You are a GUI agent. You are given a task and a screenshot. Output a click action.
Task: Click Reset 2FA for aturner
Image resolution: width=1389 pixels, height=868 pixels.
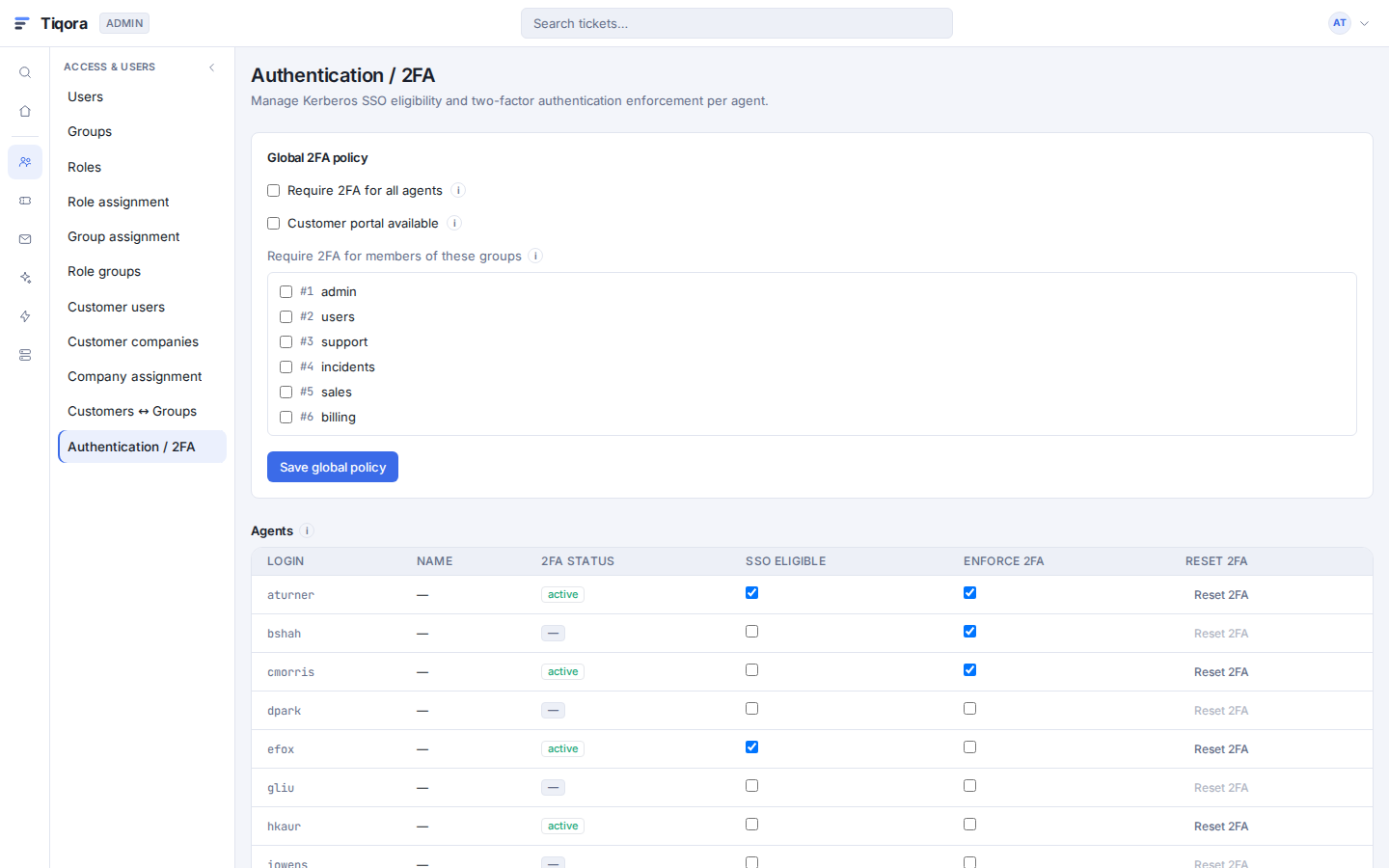[1221, 595]
